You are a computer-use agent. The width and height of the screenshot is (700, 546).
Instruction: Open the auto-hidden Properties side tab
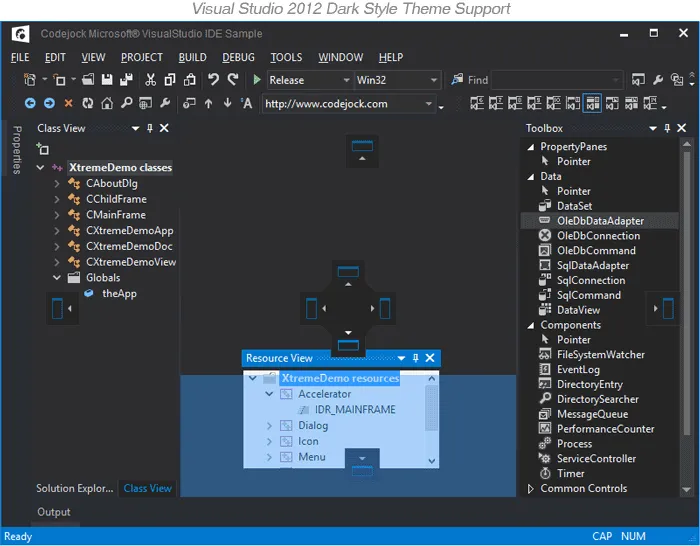point(17,150)
